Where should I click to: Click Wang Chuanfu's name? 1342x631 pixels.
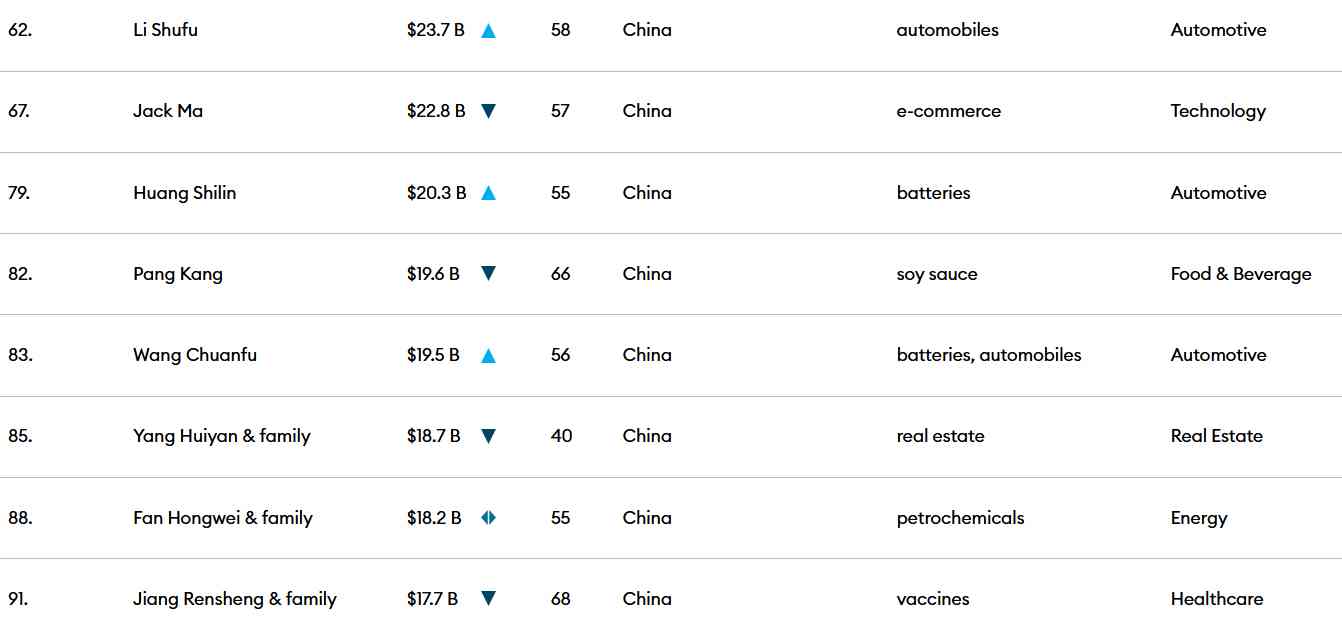(x=195, y=355)
